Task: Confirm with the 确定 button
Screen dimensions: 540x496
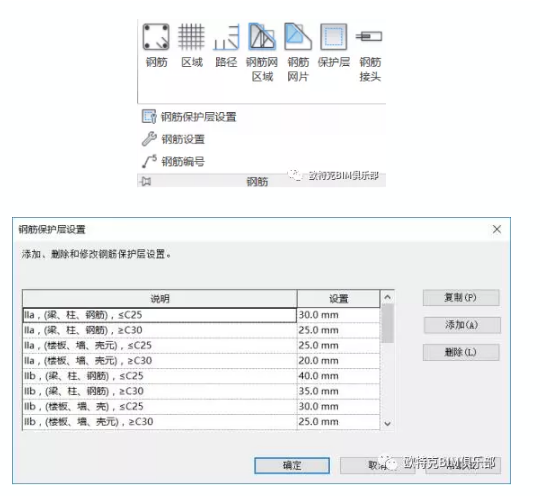Action: tap(292, 466)
